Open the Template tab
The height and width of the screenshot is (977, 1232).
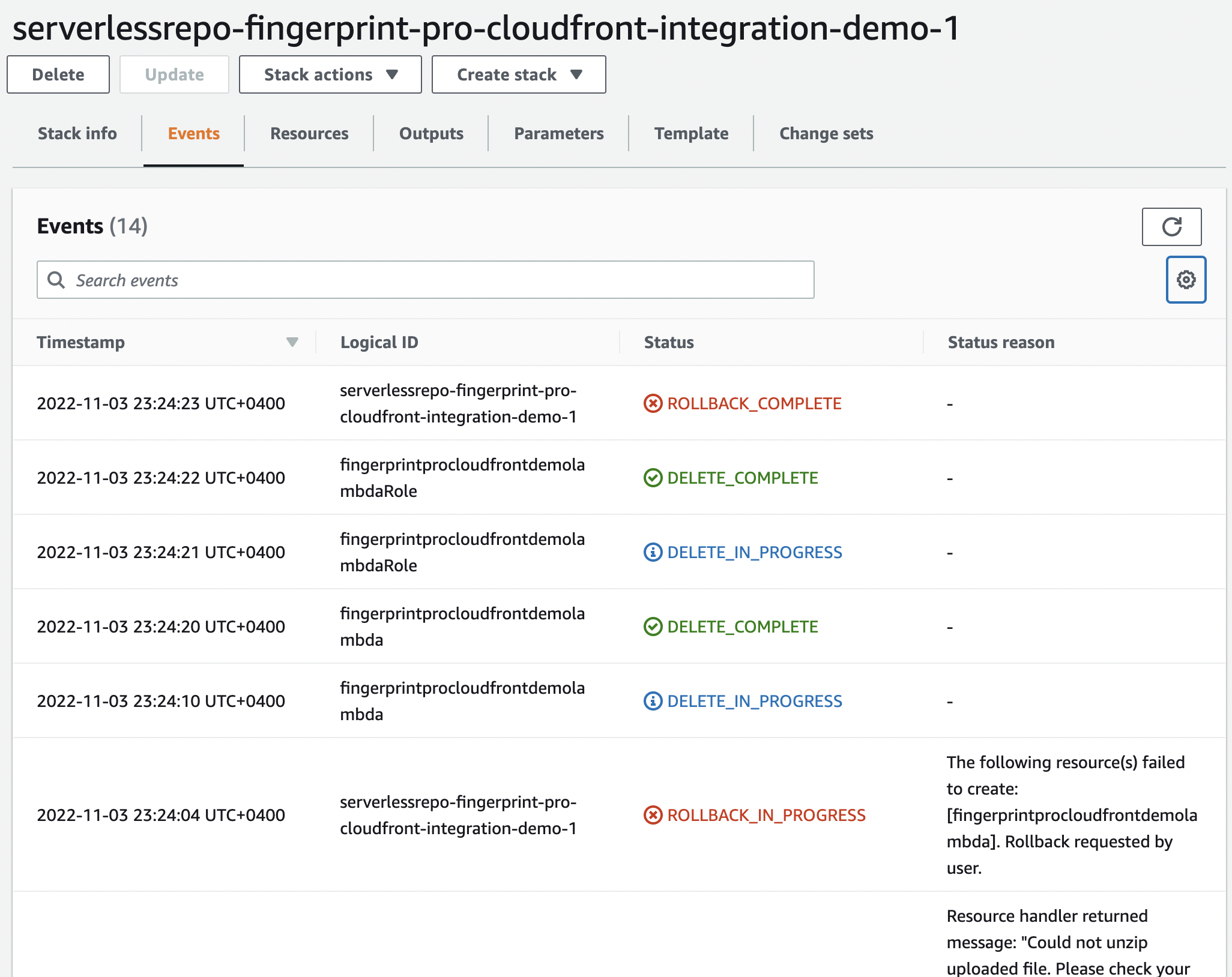pos(691,133)
